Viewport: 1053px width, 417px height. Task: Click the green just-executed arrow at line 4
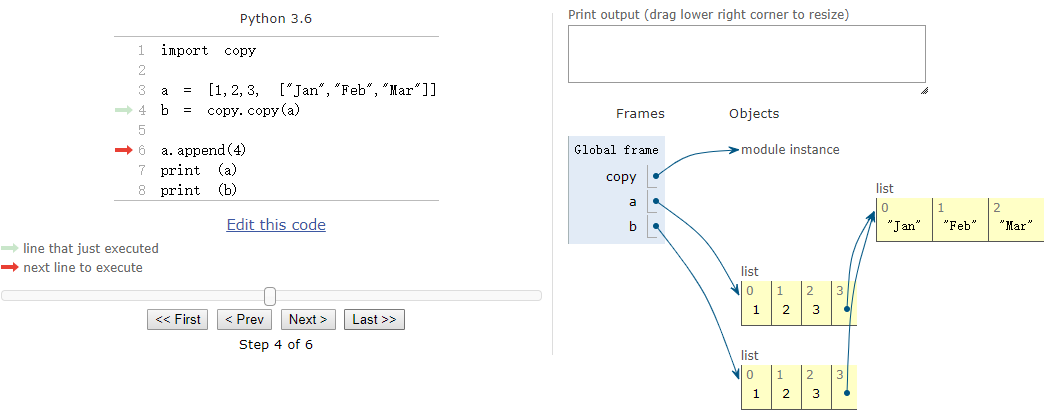pos(124,110)
